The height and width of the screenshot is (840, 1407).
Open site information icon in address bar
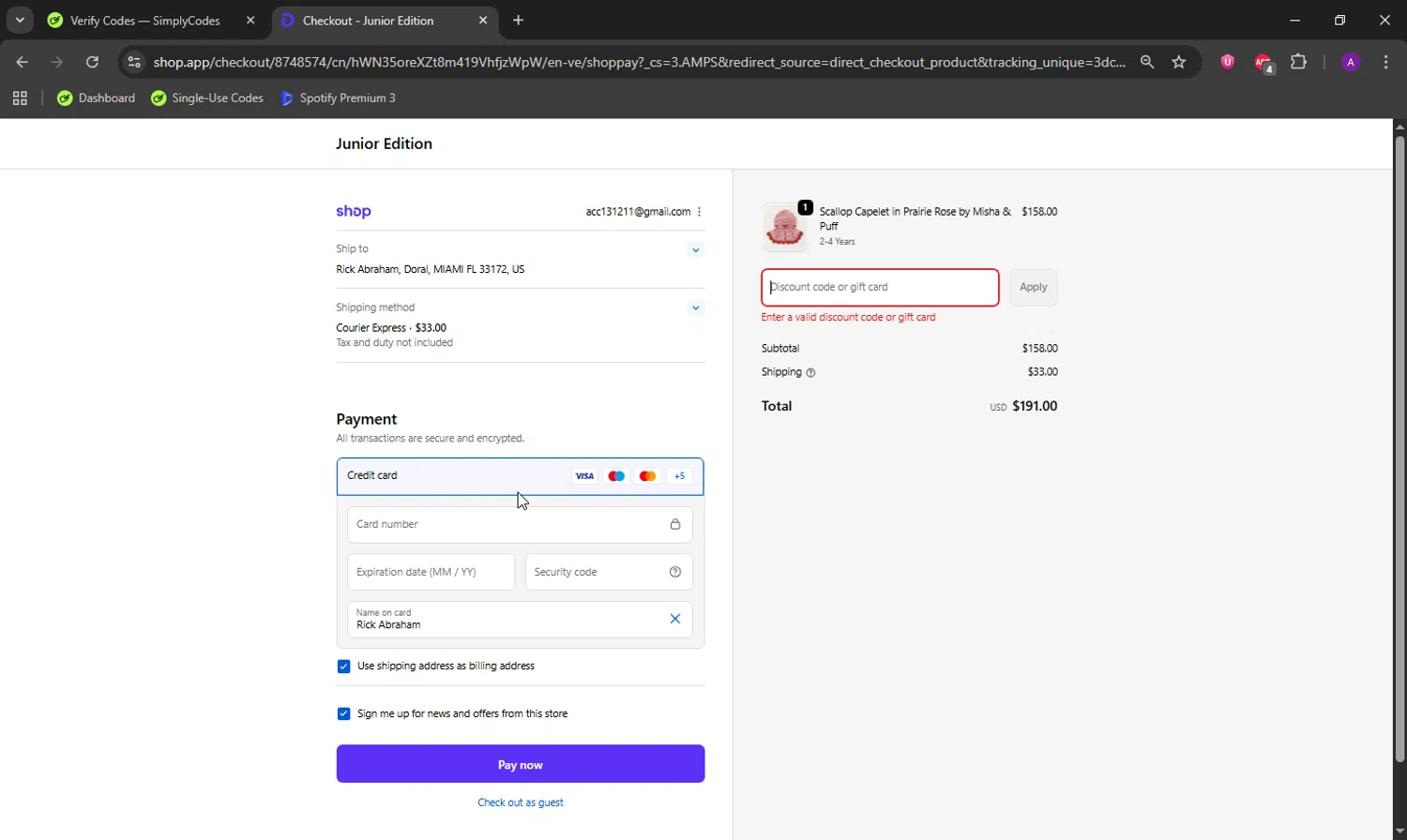coord(134,62)
